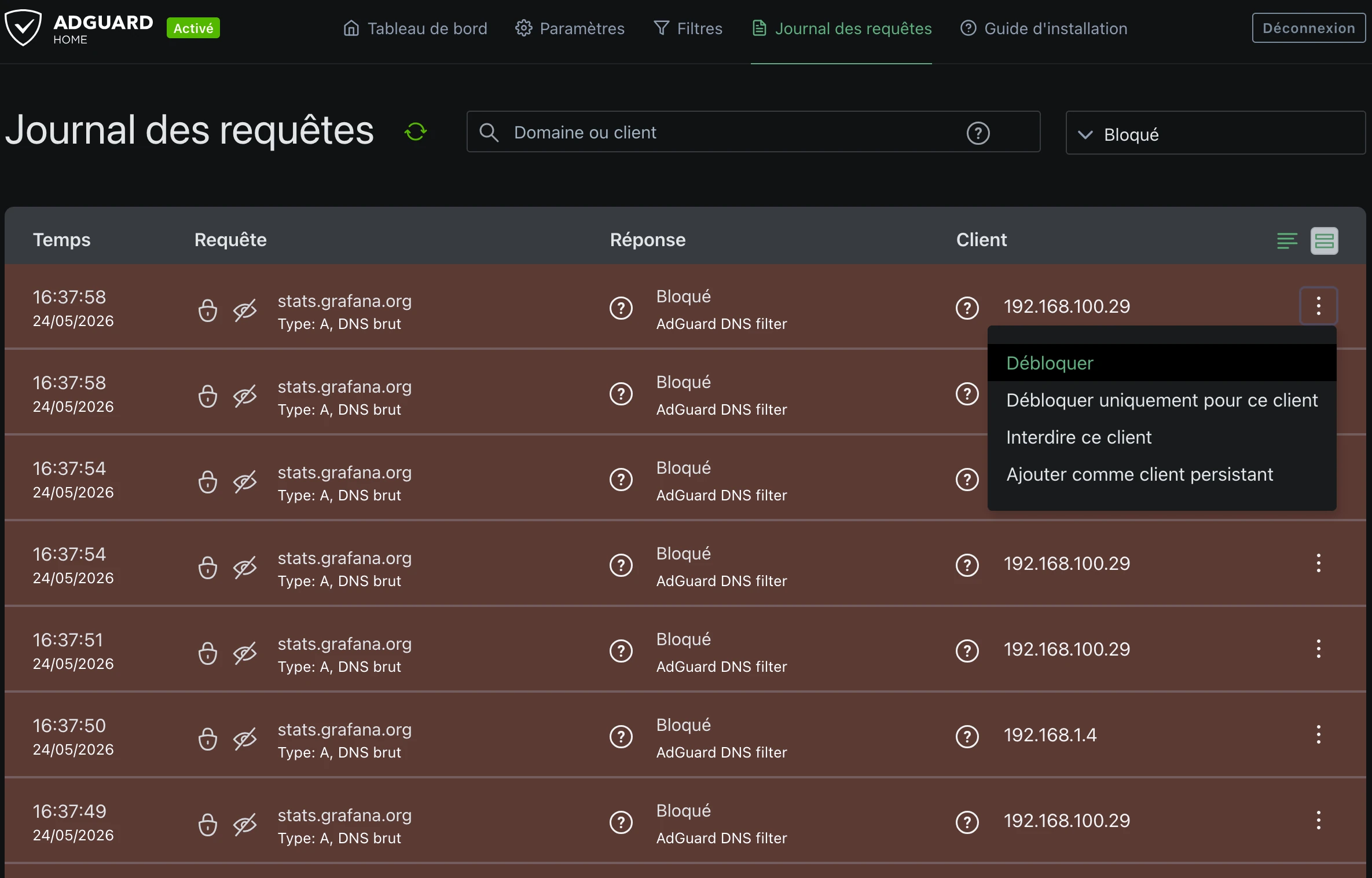Click client IP 192.168.1.4

point(1050,734)
